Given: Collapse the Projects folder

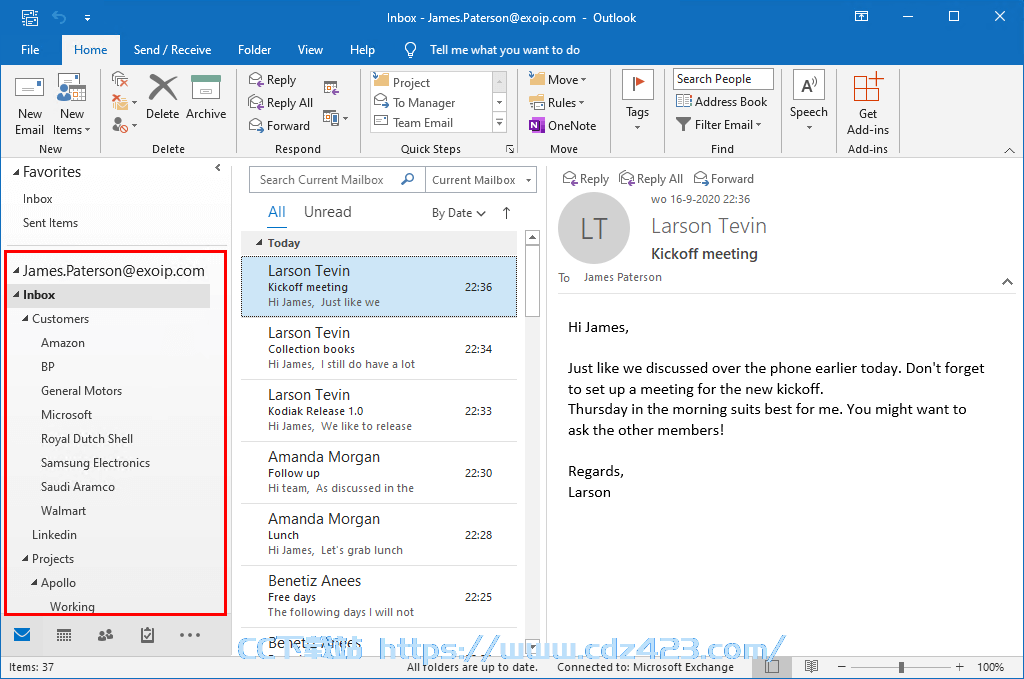Looking at the screenshot, I should [x=25, y=558].
